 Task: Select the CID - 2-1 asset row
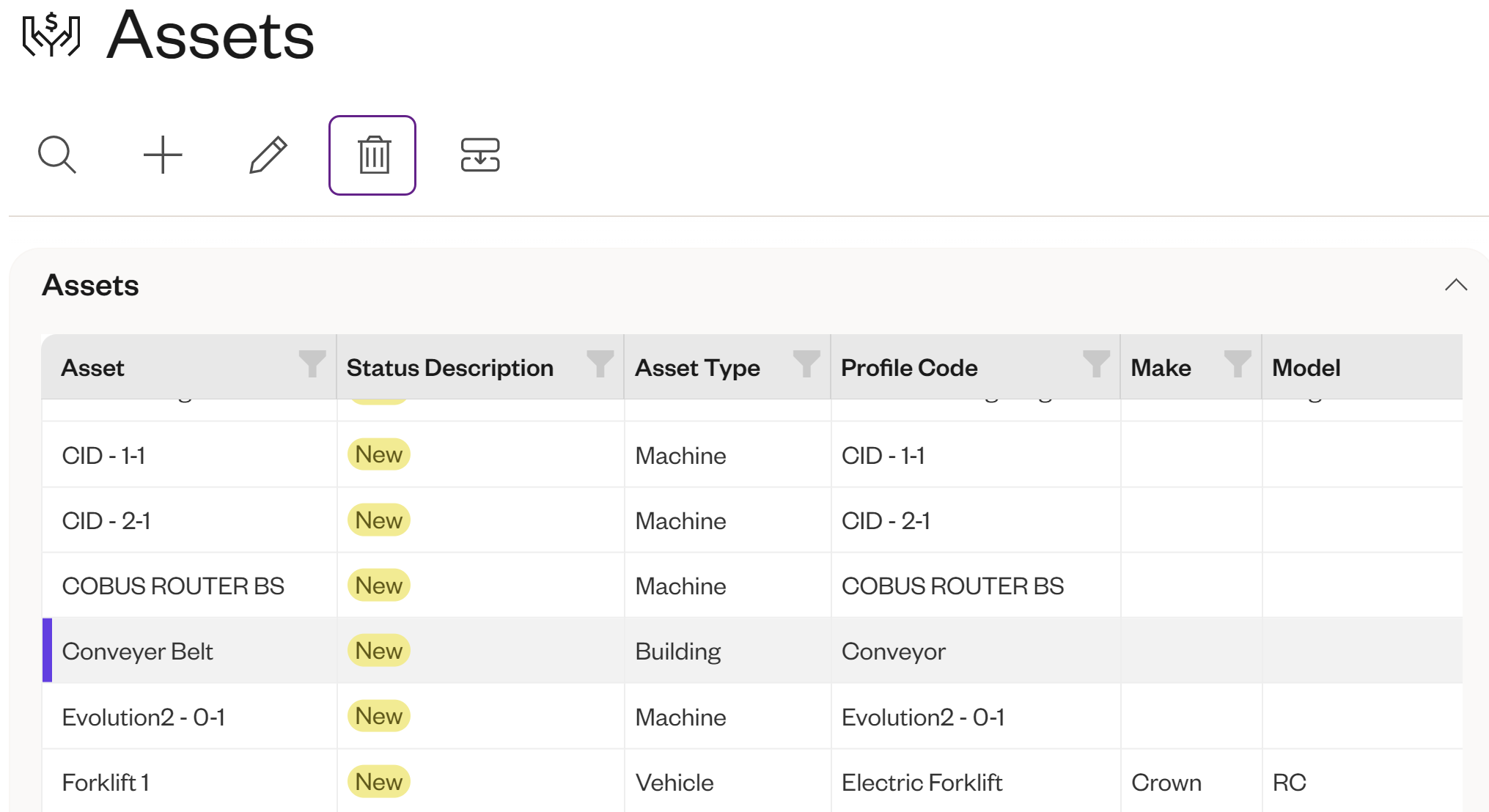click(106, 520)
